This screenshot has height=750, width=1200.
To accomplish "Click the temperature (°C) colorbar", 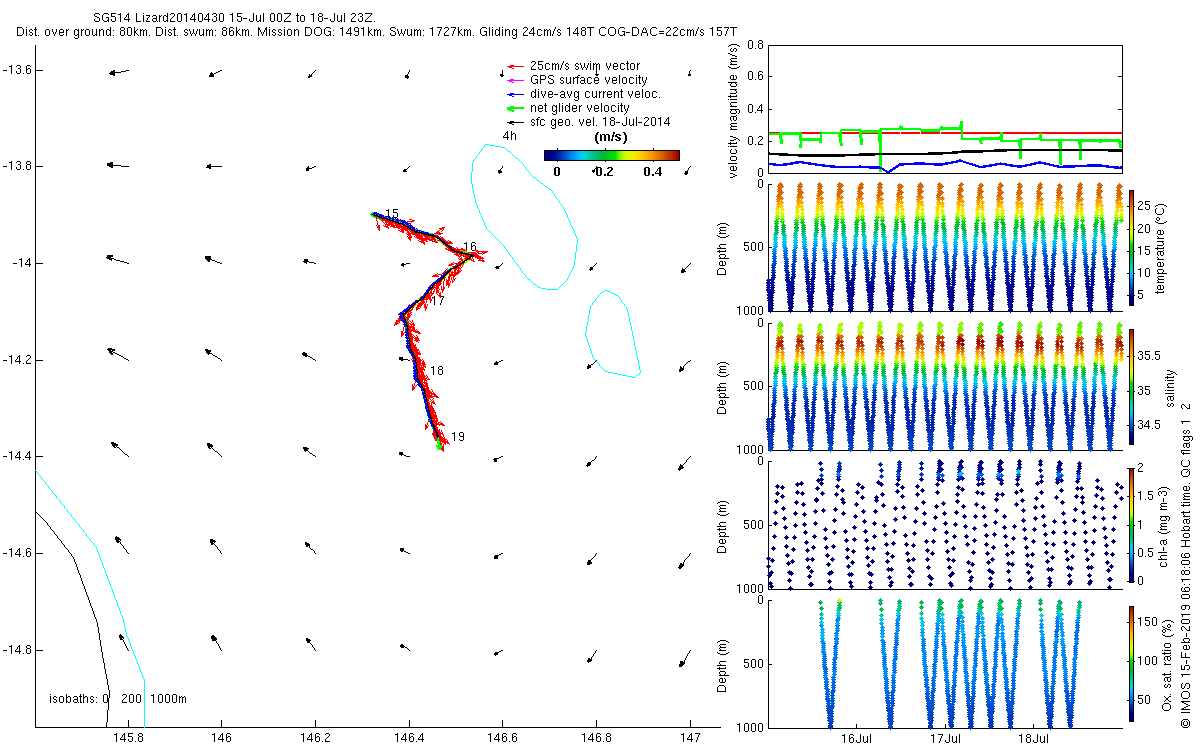I will 1131,246.
